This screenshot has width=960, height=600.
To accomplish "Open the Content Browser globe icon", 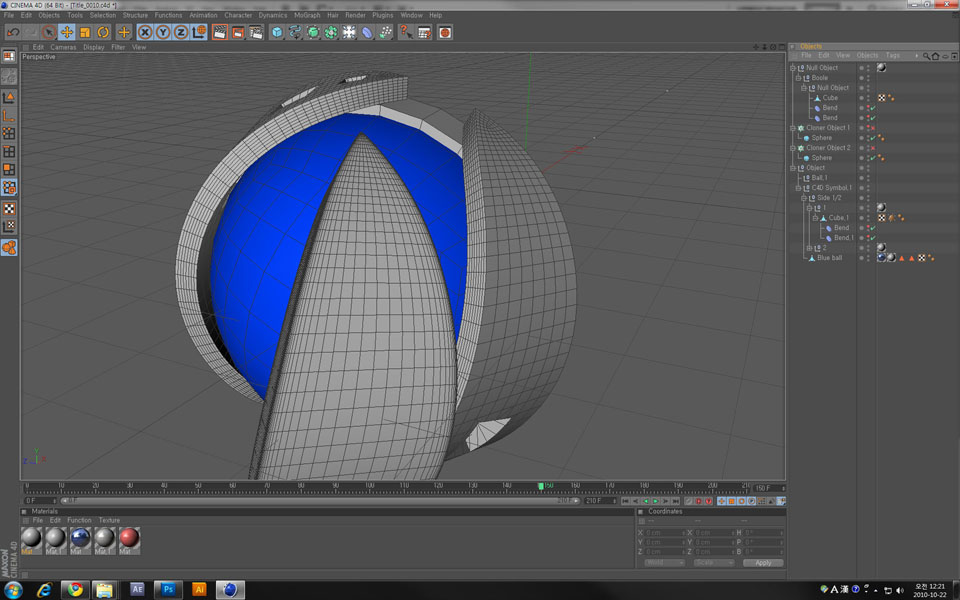I will click(445, 32).
